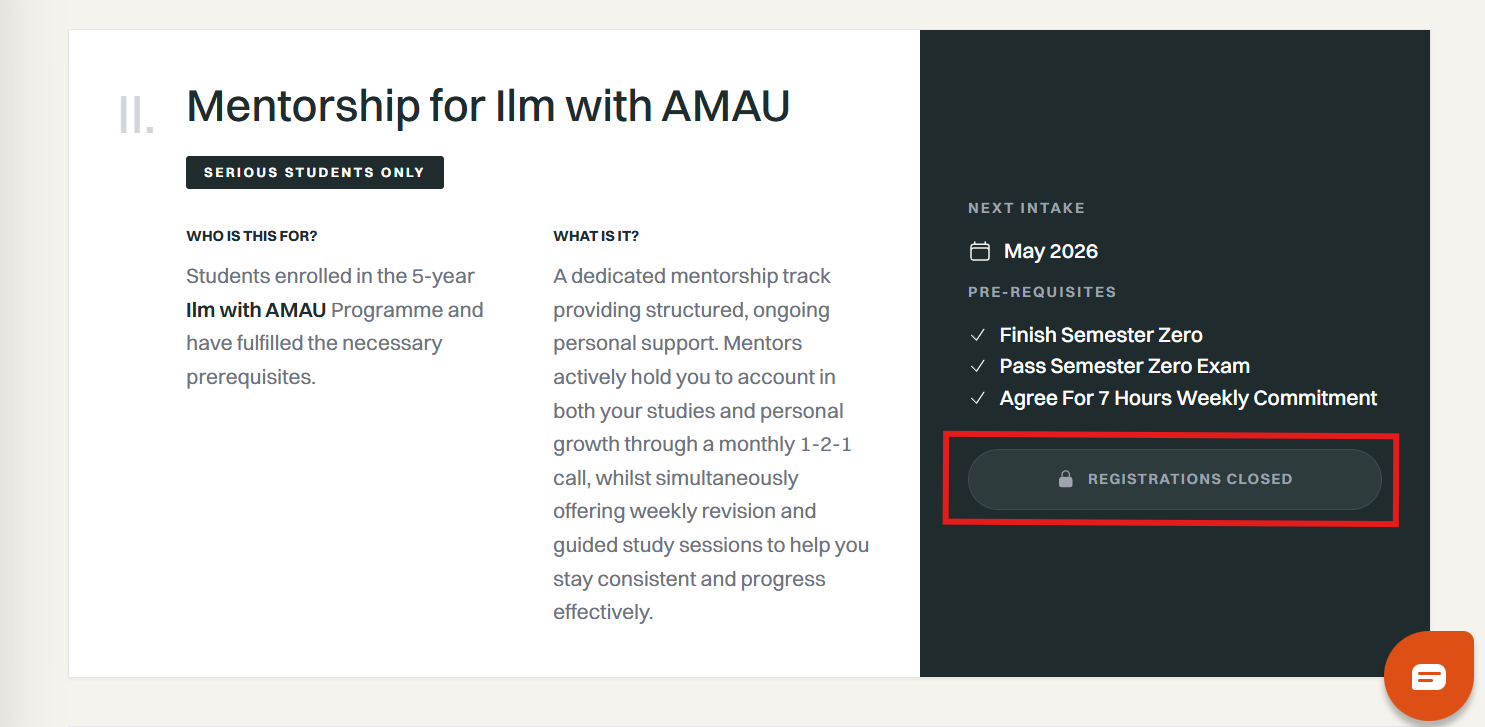1485x727 pixels.
Task: Click the lock icon in the registrations button
Action: [x=1065, y=479]
